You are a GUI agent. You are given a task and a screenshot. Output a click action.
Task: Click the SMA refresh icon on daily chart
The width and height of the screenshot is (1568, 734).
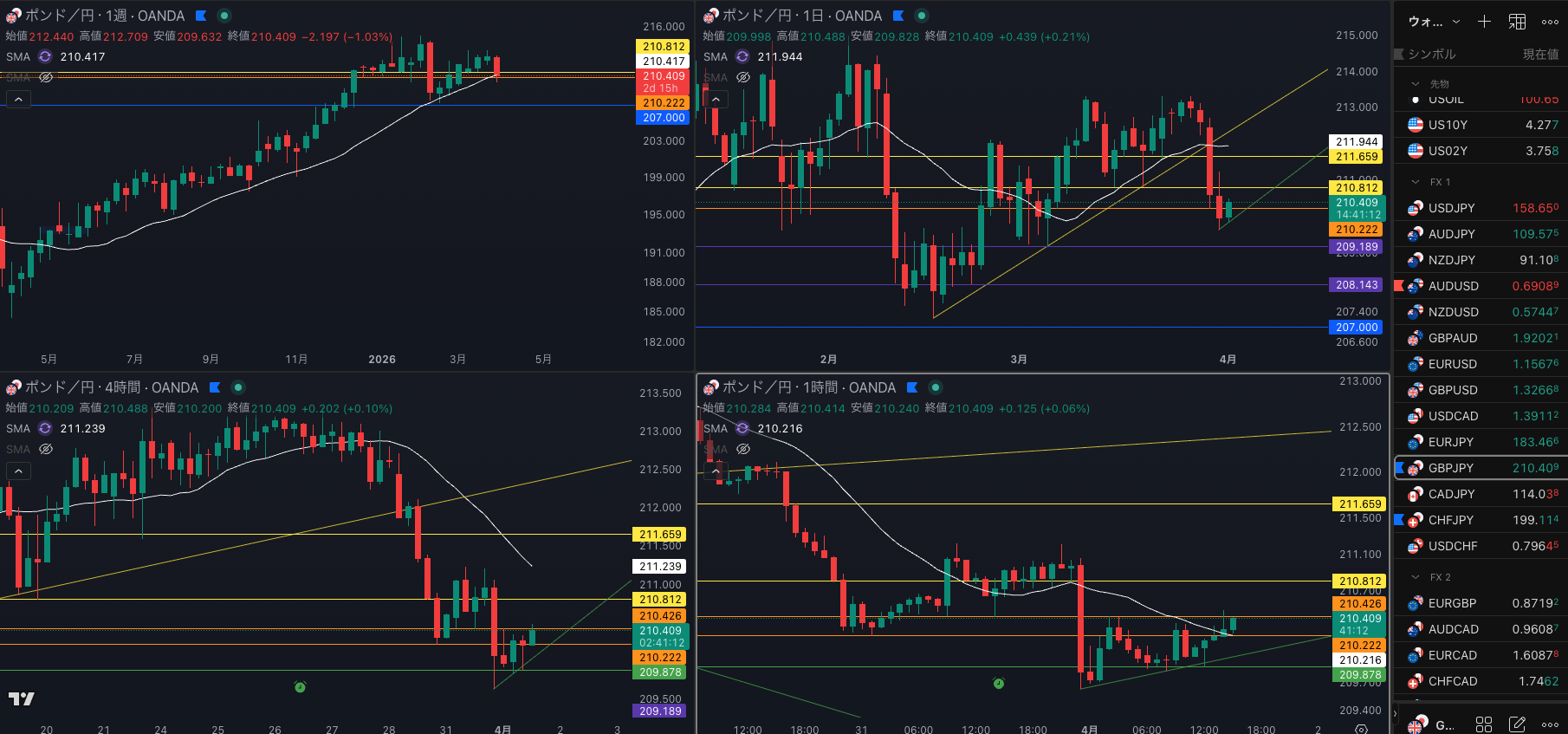pos(742,56)
